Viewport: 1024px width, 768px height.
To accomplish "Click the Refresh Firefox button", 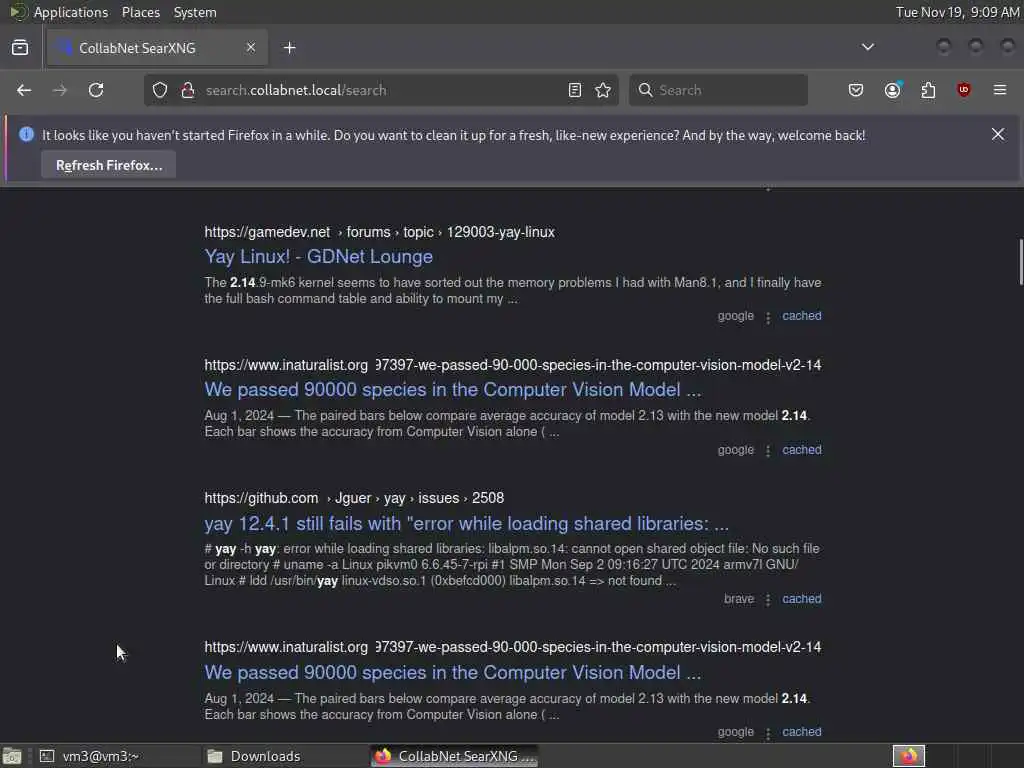I will pos(108,165).
